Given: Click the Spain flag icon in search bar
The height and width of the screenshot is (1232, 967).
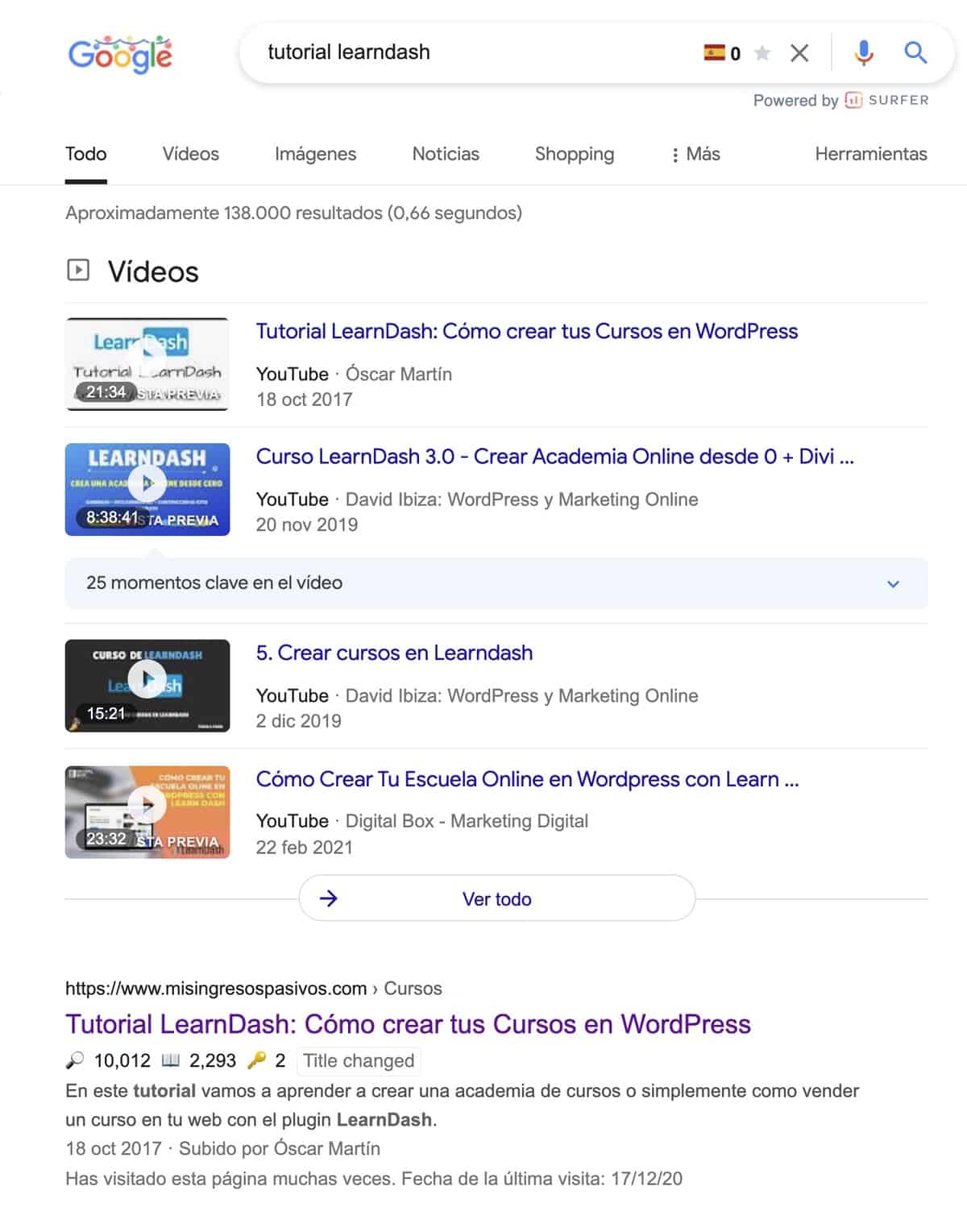Looking at the screenshot, I should click(x=714, y=53).
